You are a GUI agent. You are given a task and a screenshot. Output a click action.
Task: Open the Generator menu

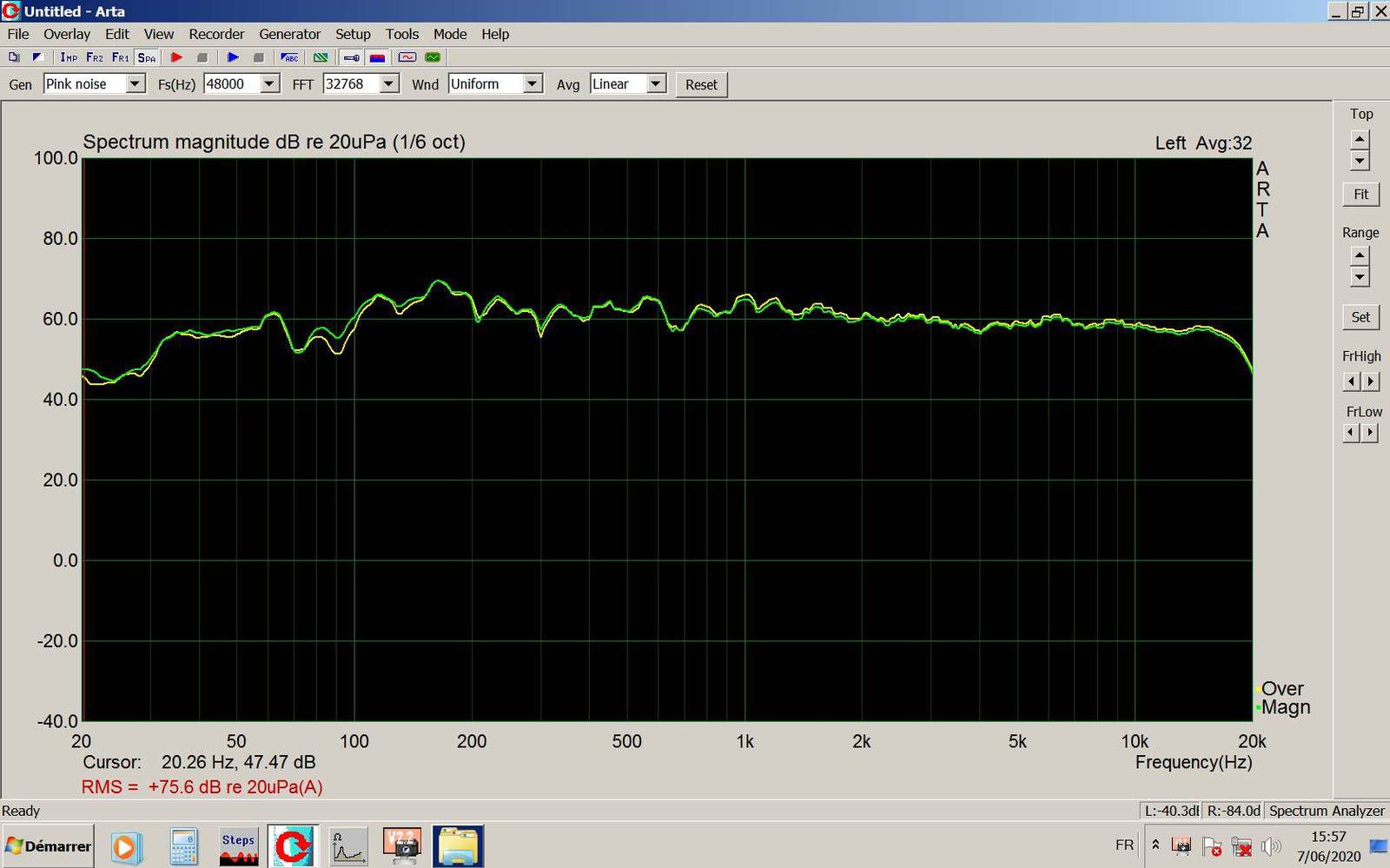(x=289, y=34)
